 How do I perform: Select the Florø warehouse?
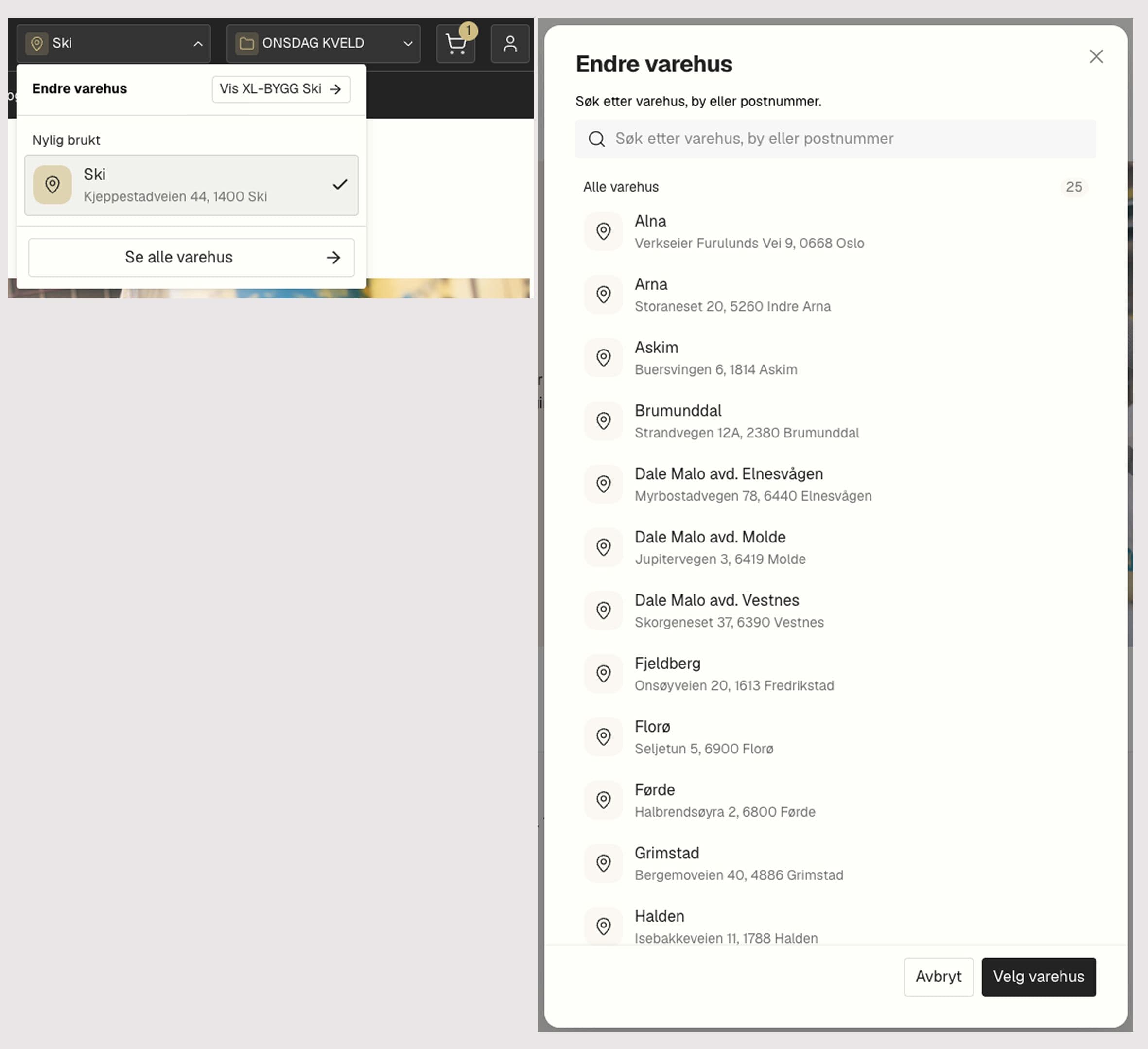coord(835,737)
